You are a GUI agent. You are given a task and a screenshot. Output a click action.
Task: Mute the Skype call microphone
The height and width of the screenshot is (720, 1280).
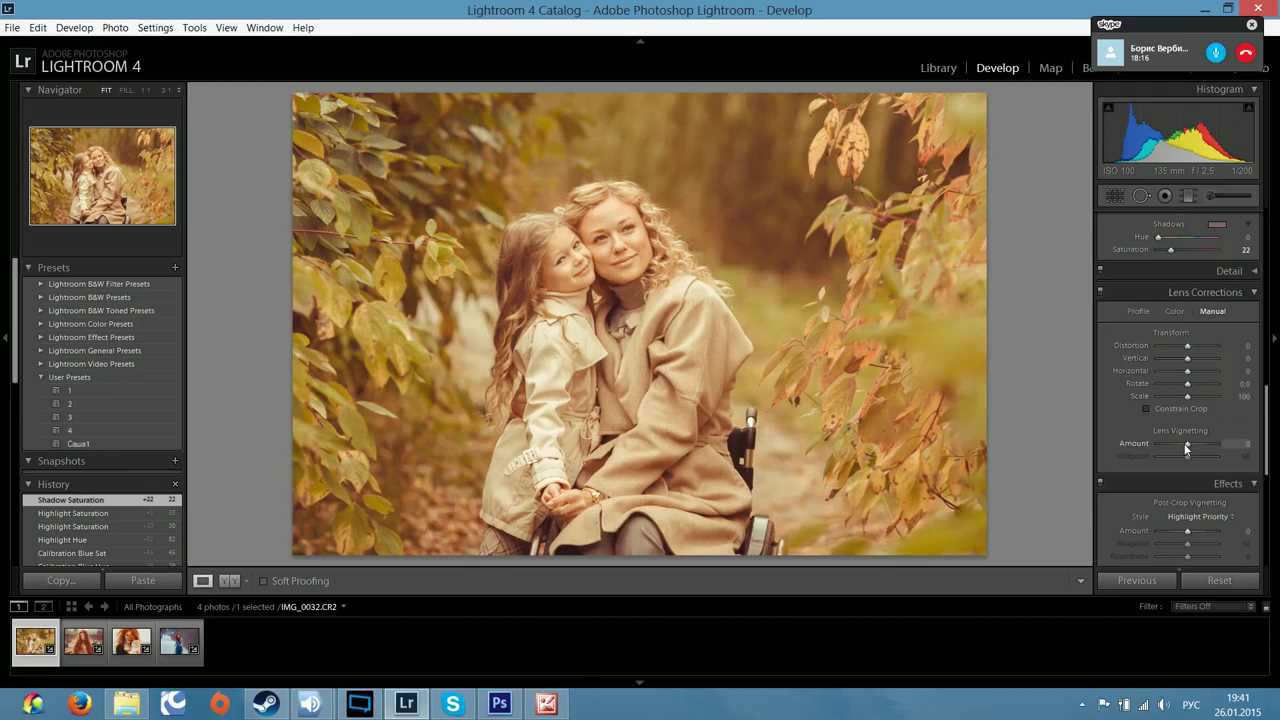[x=1216, y=53]
